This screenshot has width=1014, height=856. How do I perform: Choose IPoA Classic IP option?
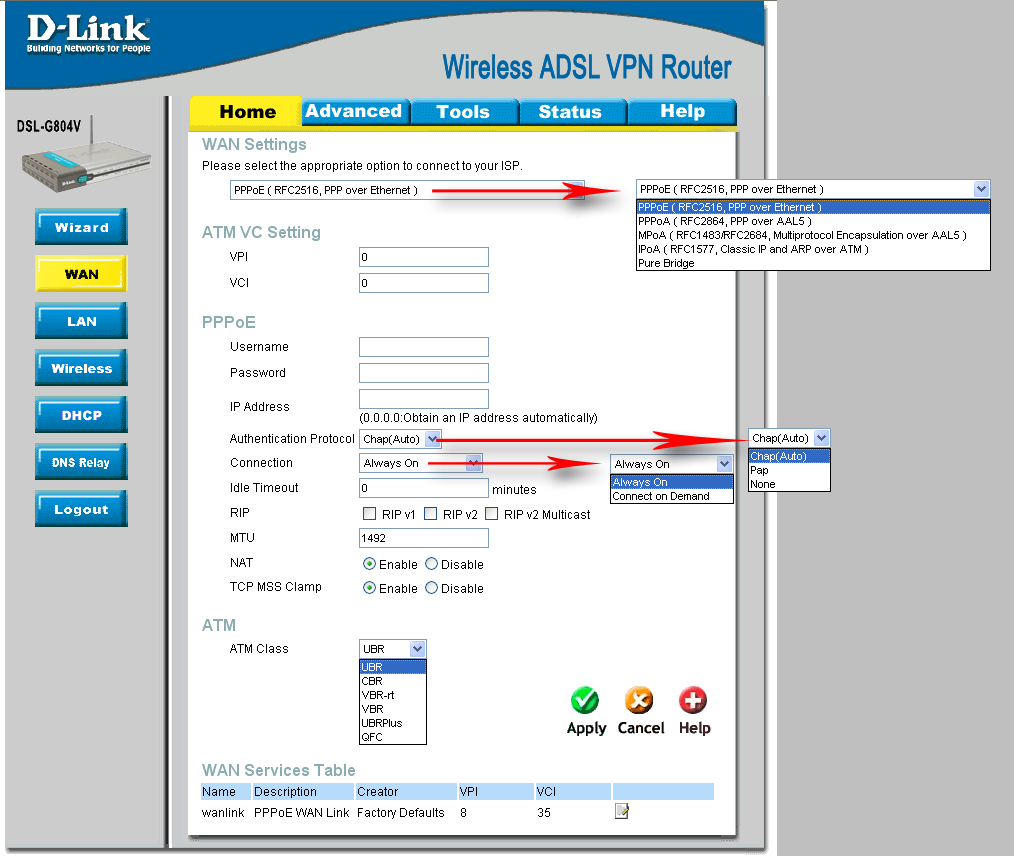[x=814, y=250]
